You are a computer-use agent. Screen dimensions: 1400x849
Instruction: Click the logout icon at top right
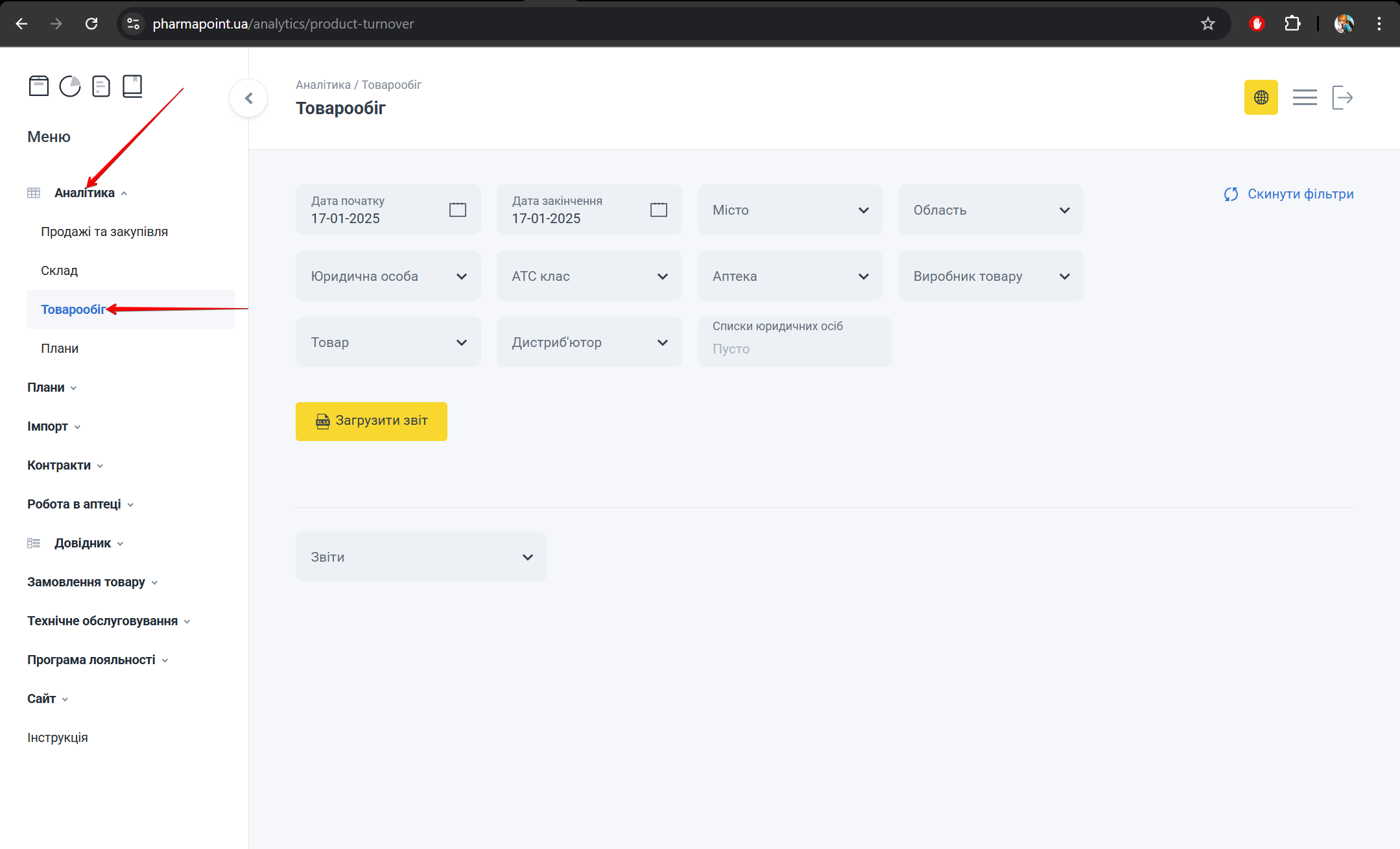[1342, 97]
